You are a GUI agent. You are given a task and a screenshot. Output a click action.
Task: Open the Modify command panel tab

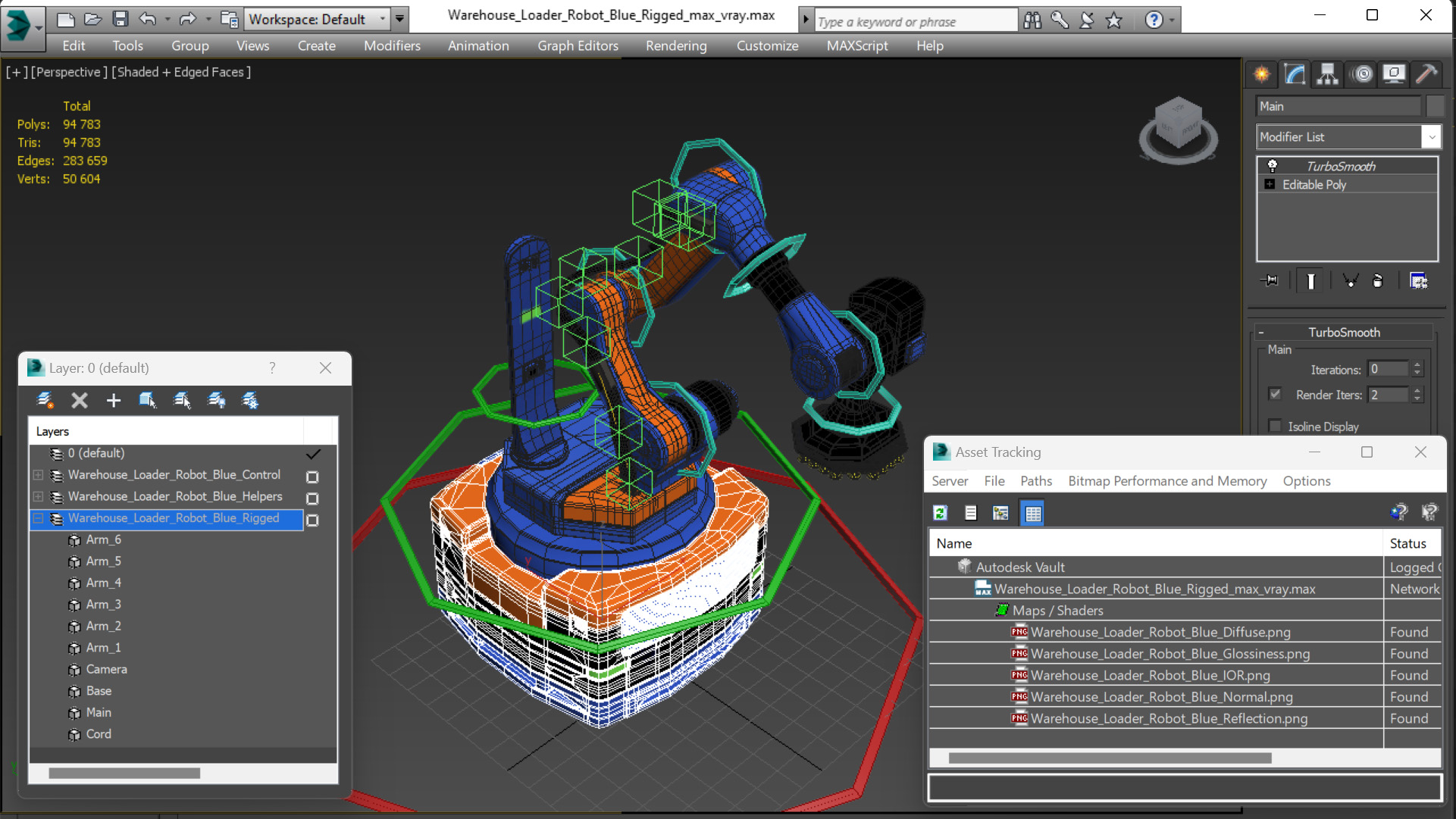[1295, 73]
